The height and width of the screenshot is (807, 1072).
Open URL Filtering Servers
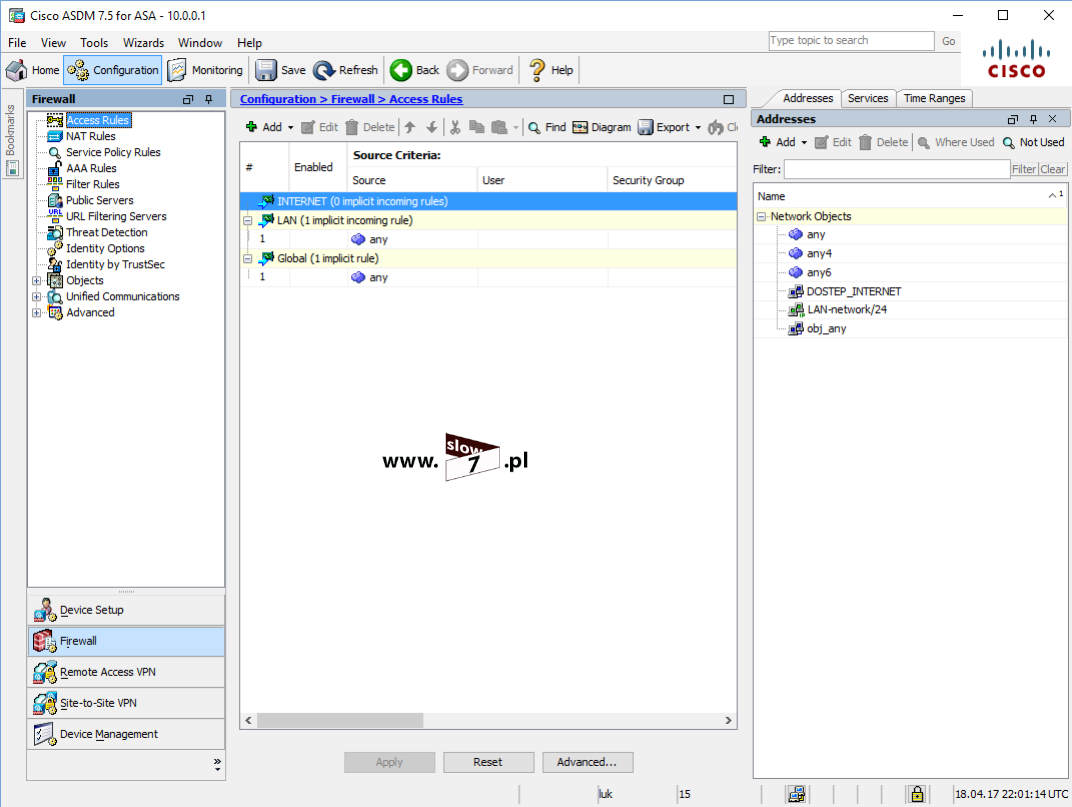(116, 216)
